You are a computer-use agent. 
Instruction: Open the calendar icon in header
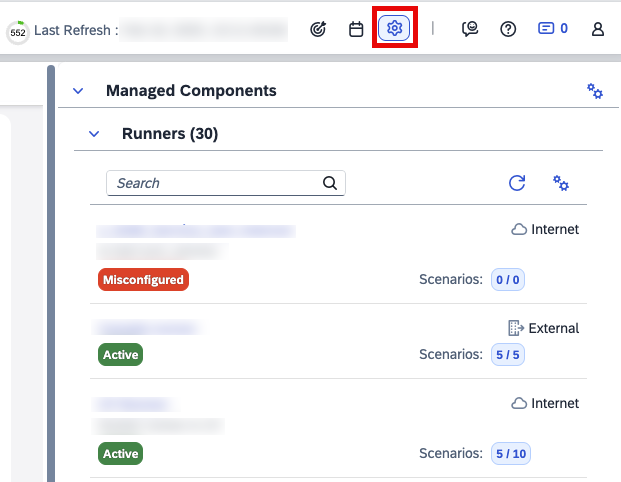coord(356,29)
